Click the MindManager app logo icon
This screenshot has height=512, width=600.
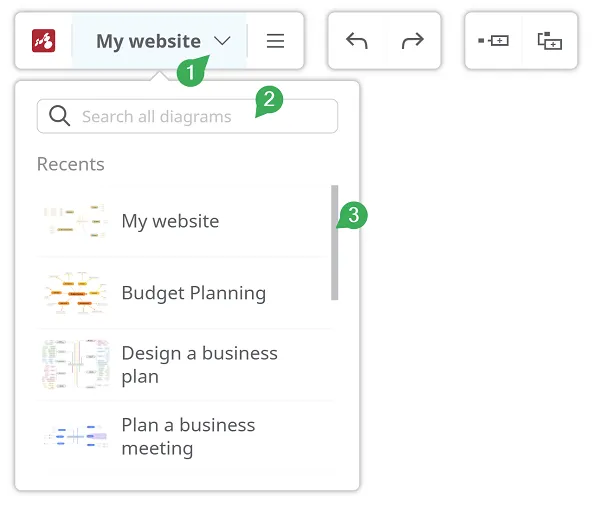point(43,41)
